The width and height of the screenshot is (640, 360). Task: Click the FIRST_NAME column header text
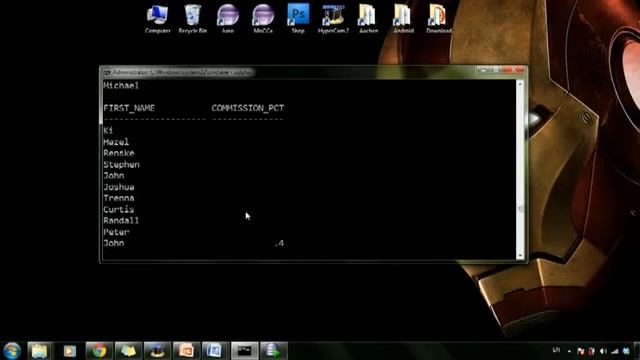coord(129,108)
